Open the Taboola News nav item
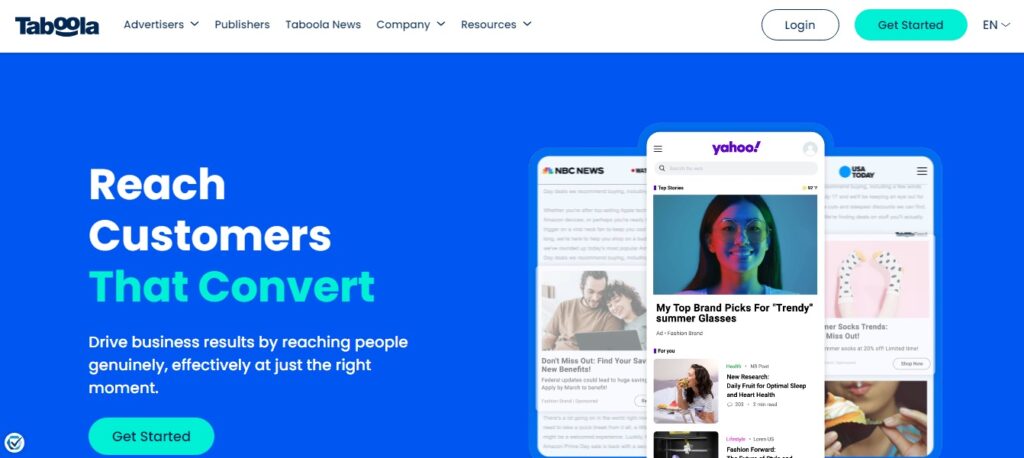Viewport: 1024px width, 458px height. pyautogui.click(x=323, y=24)
